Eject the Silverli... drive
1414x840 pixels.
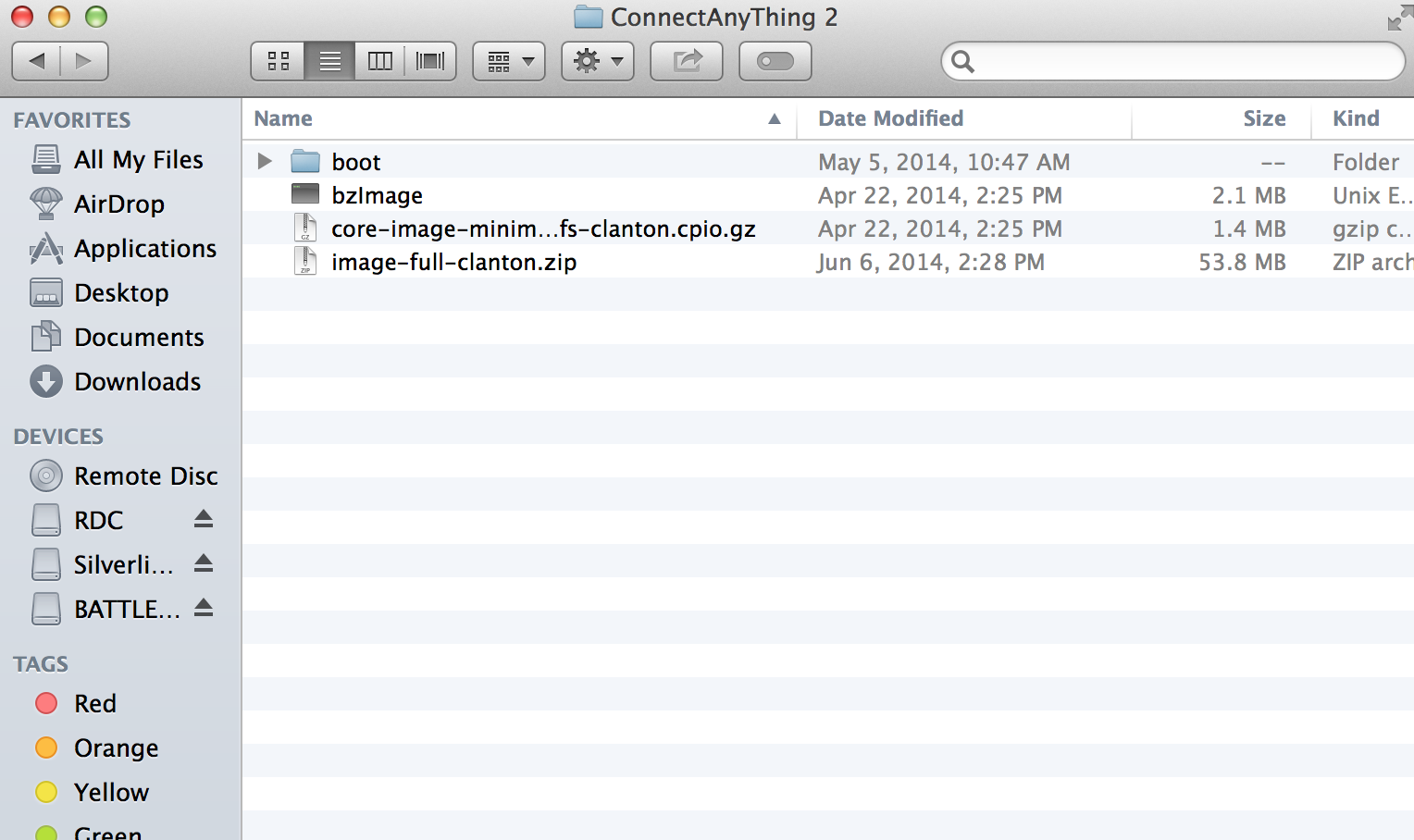(x=204, y=563)
